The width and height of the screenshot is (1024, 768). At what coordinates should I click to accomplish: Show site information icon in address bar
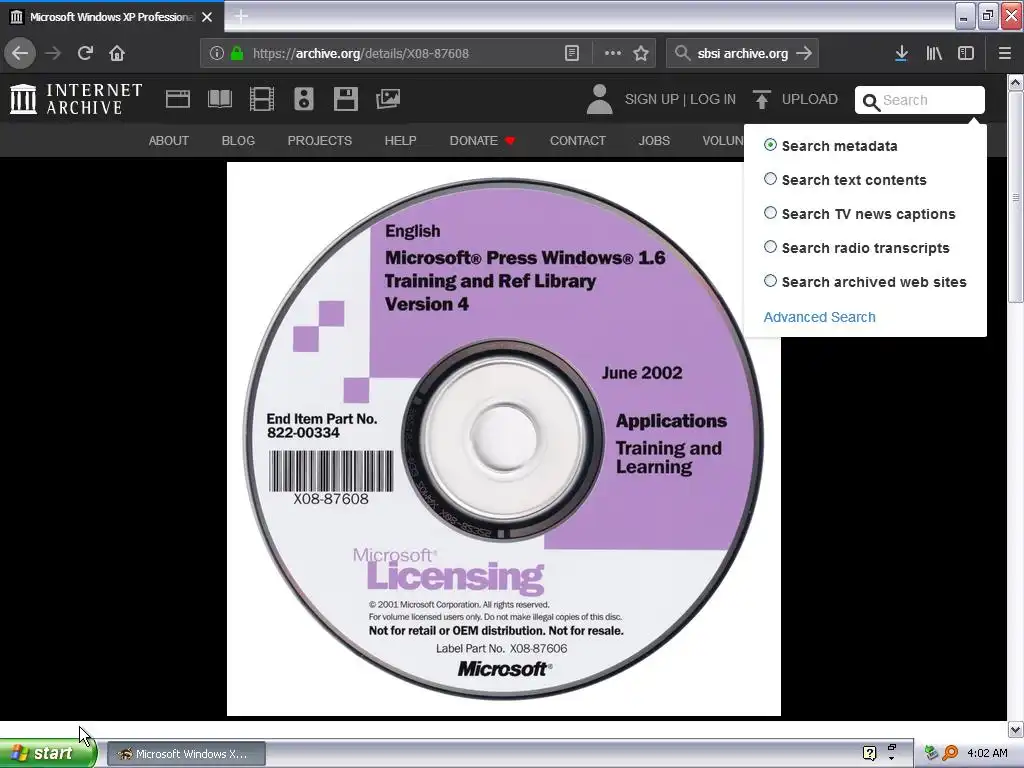[217, 54]
